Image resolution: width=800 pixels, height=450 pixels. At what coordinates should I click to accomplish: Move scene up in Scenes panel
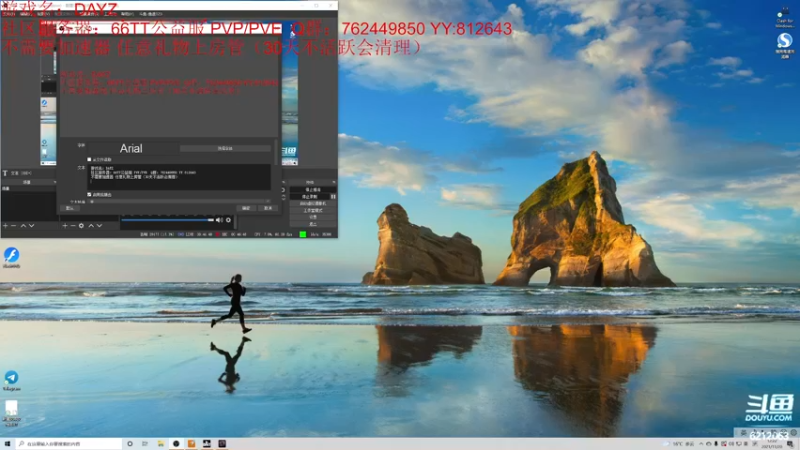point(23,226)
